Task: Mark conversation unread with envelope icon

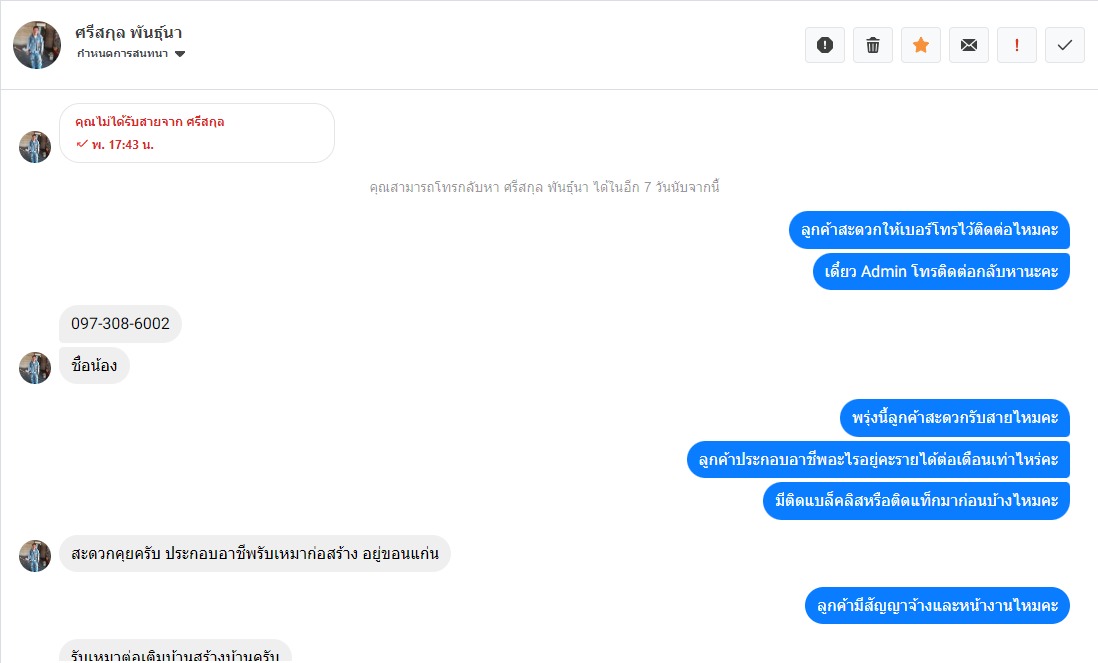Action: pyautogui.click(x=968, y=46)
